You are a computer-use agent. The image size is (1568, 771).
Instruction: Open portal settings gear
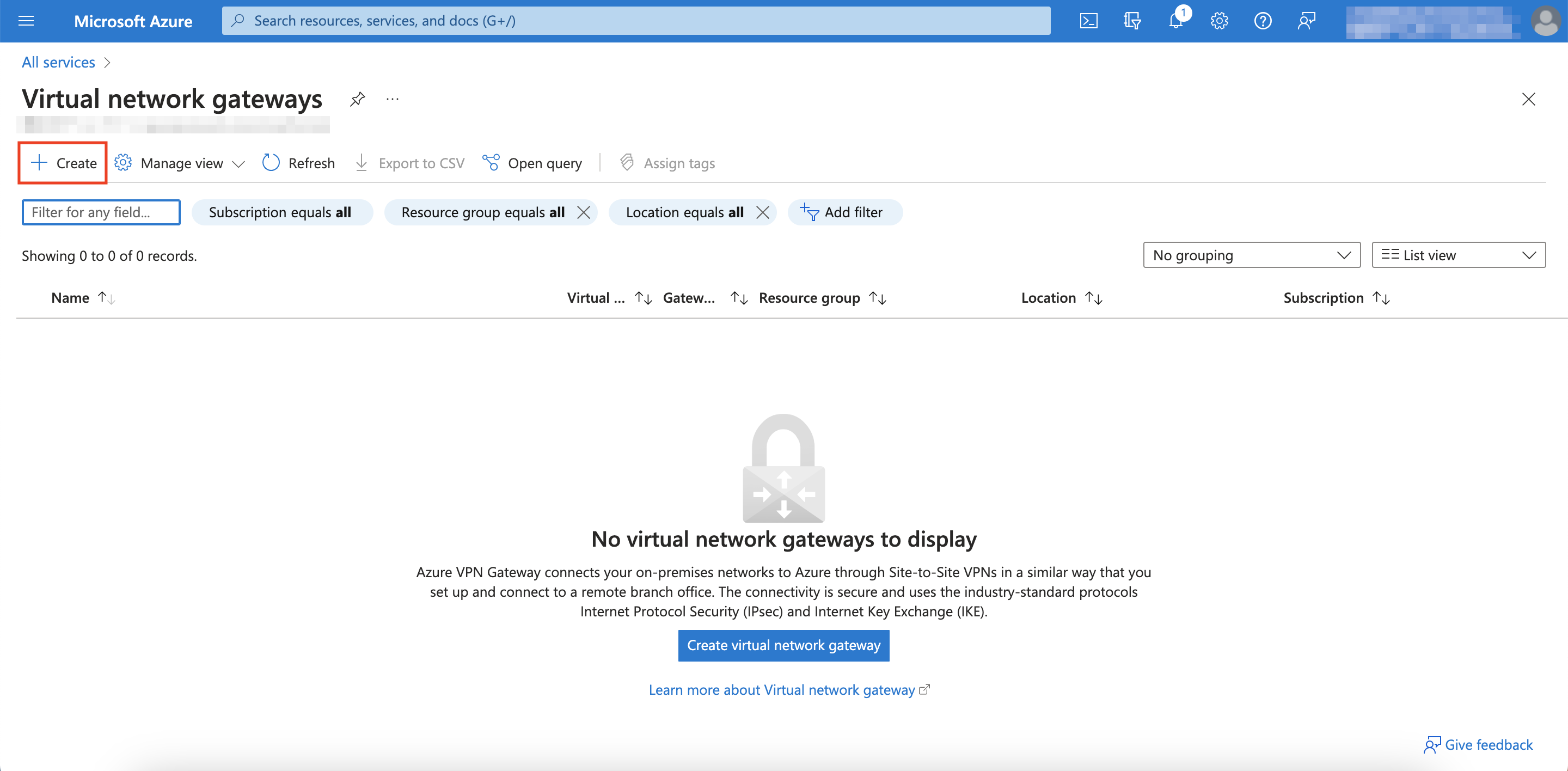click(1219, 20)
